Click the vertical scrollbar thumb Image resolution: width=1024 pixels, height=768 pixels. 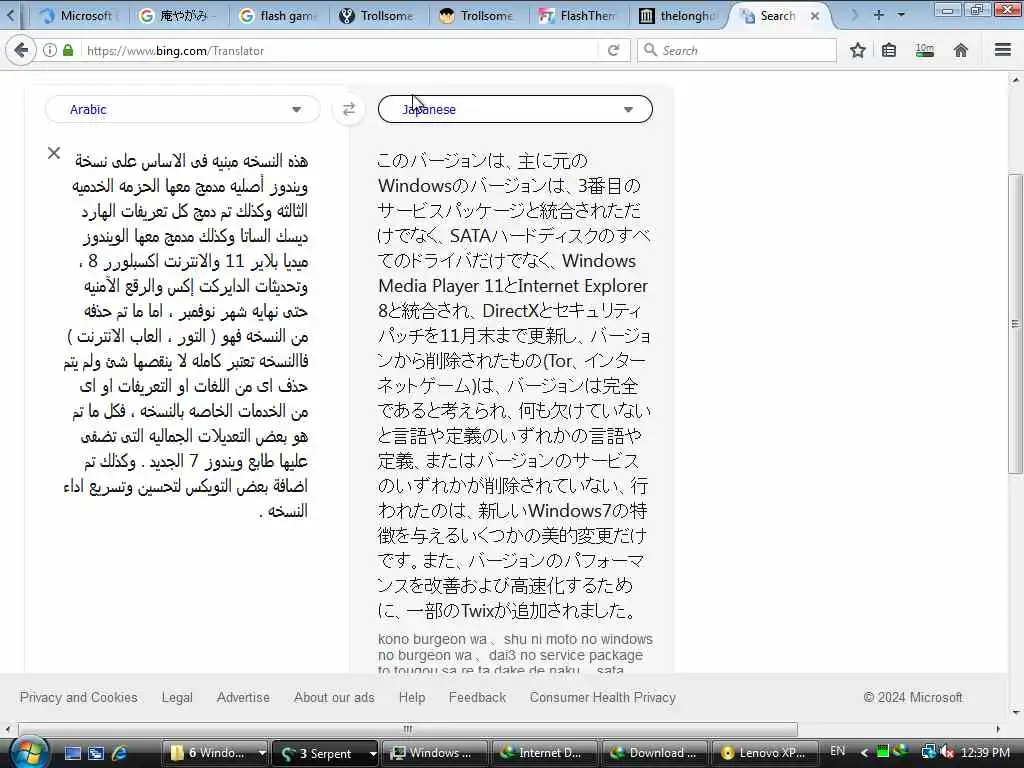(1015, 323)
